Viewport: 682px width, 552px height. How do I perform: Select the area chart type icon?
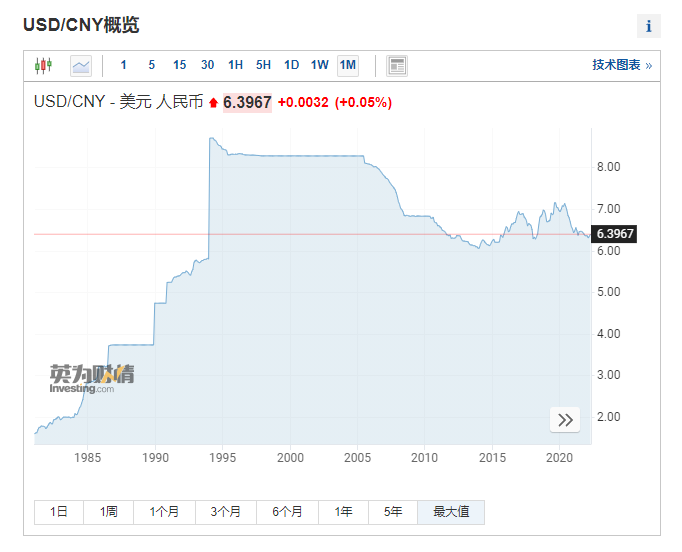[x=81, y=66]
